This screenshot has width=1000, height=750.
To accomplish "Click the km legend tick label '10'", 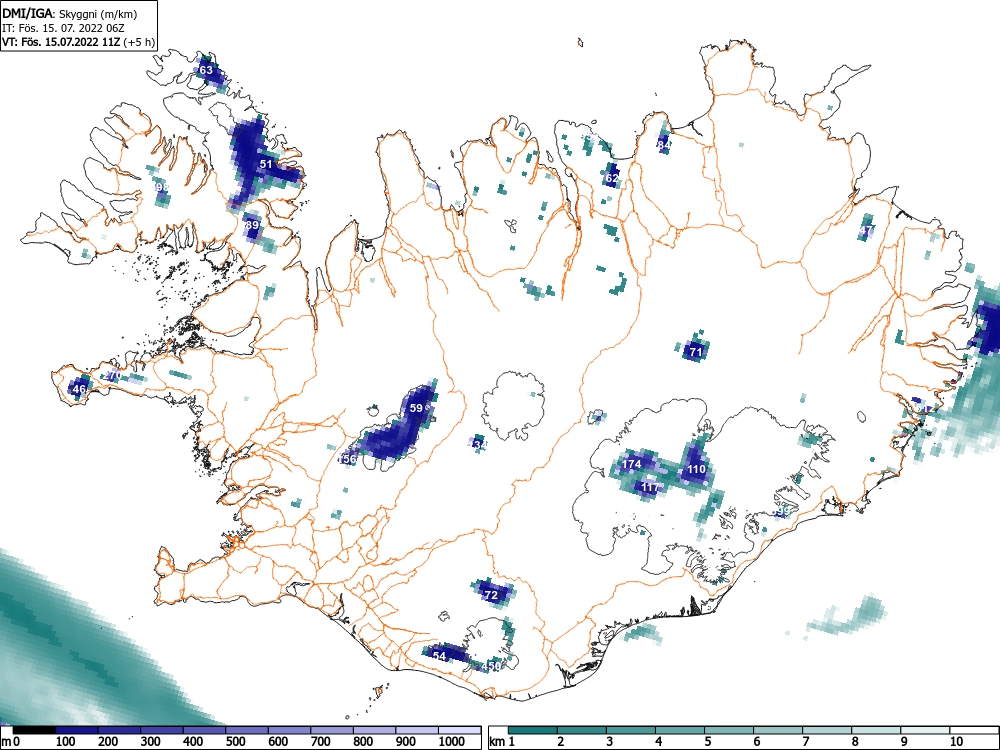I will [x=955, y=742].
